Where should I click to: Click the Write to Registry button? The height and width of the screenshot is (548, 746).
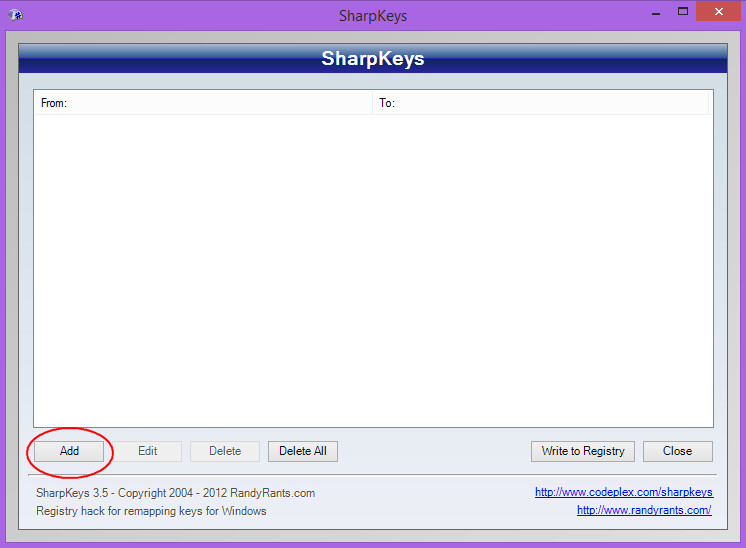583,451
